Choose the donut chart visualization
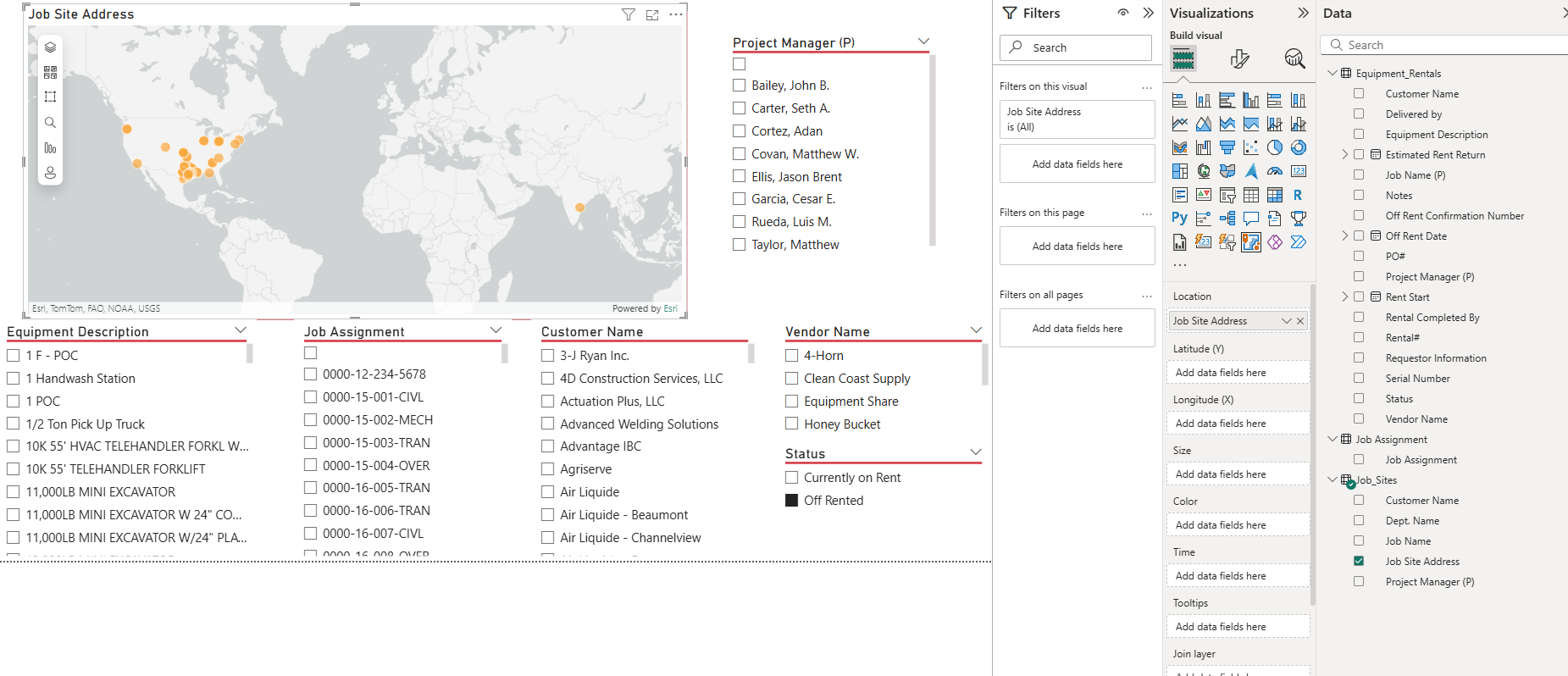This screenshot has width=1568, height=676. [x=1299, y=147]
